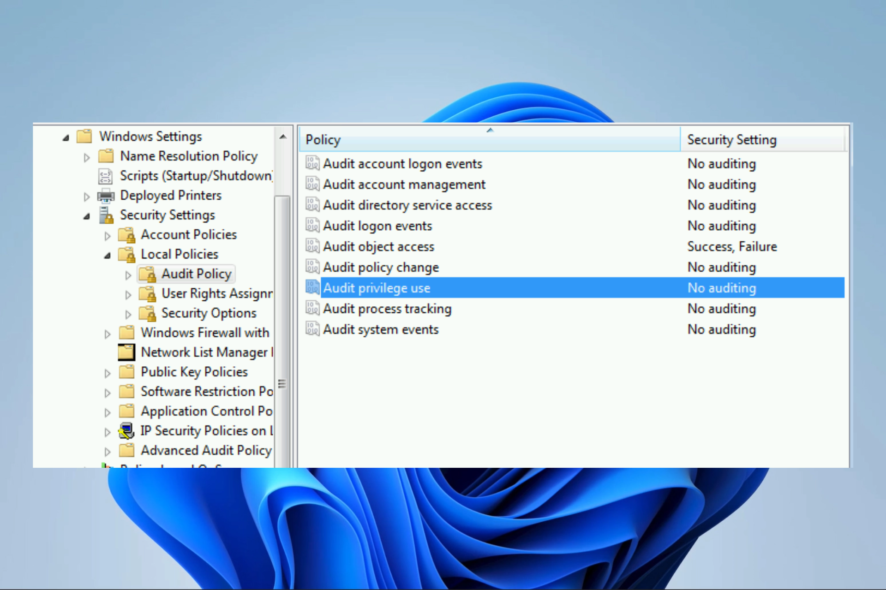Collapse the Windows Settings tree node
This screenshot has height=590, width=886.
(65, 136)
